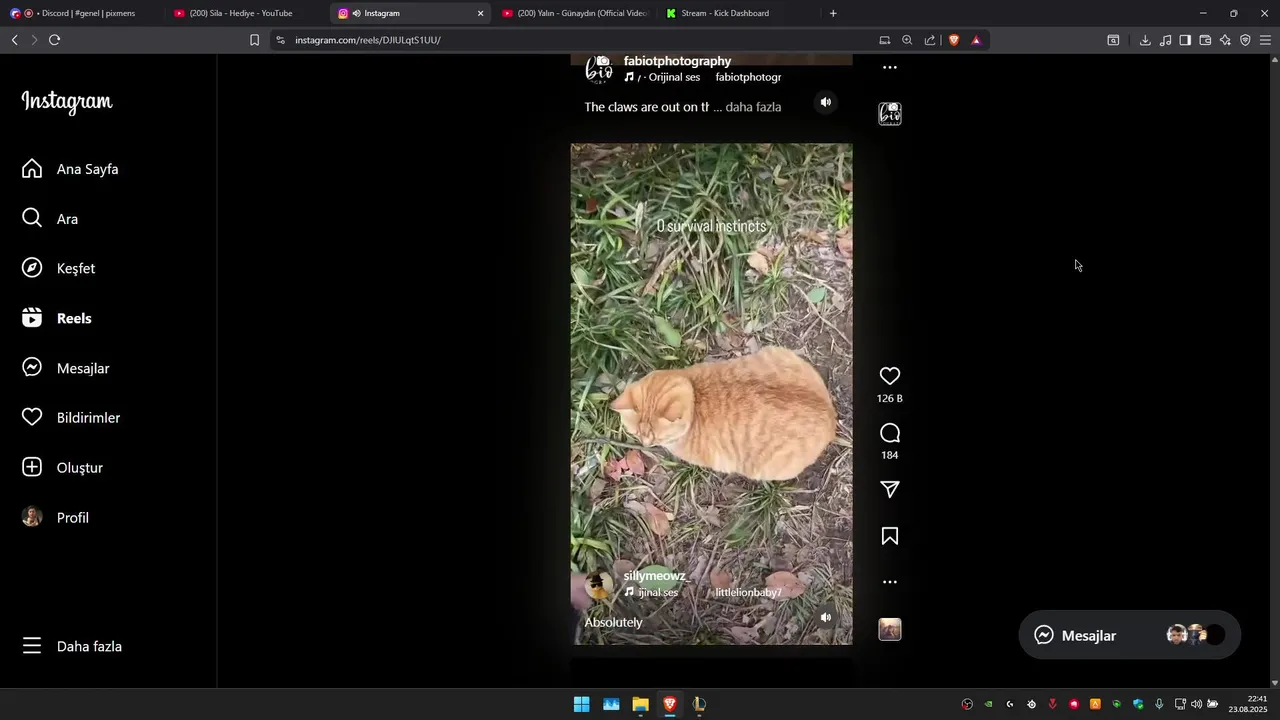Click the littlelionbaby7 audio credit
The width and height of the screenshot is (1280, 720).
[x=748, y=593]
